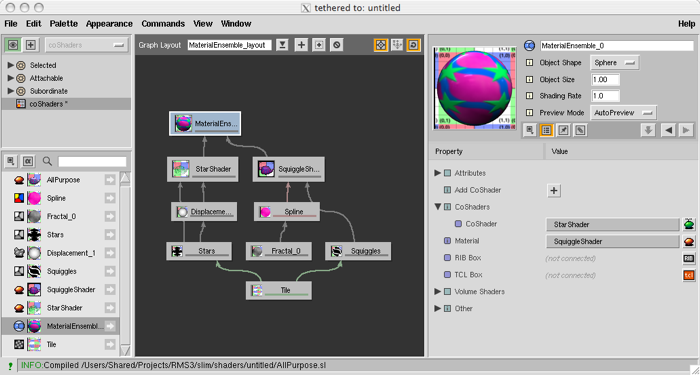Click the third button under the preview
Screen dimensions: 700x375
(x=563, y=130)
